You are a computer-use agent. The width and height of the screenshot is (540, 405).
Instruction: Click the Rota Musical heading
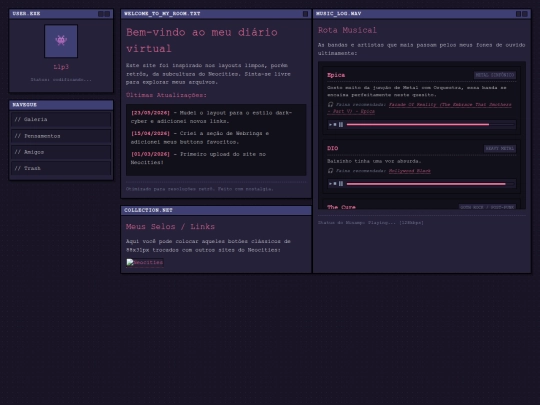pos(347,30)
